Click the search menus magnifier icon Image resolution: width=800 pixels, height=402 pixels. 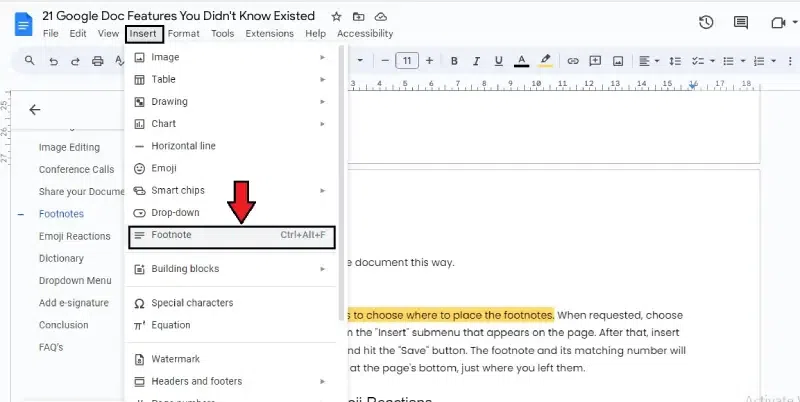30,61
